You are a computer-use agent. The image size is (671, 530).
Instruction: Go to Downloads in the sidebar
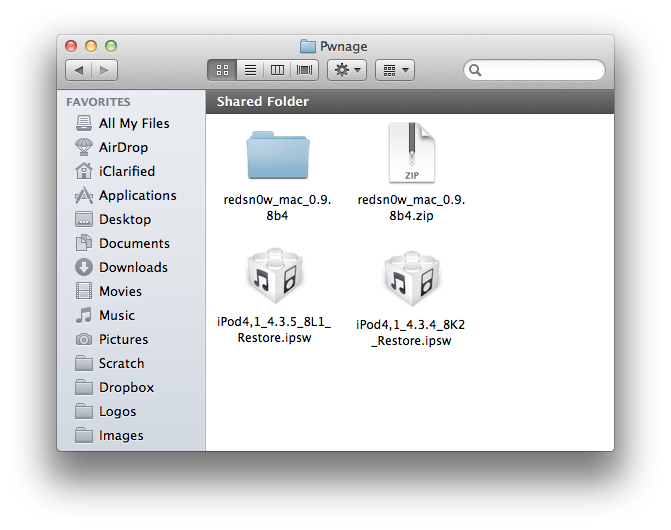click(133, 267)
